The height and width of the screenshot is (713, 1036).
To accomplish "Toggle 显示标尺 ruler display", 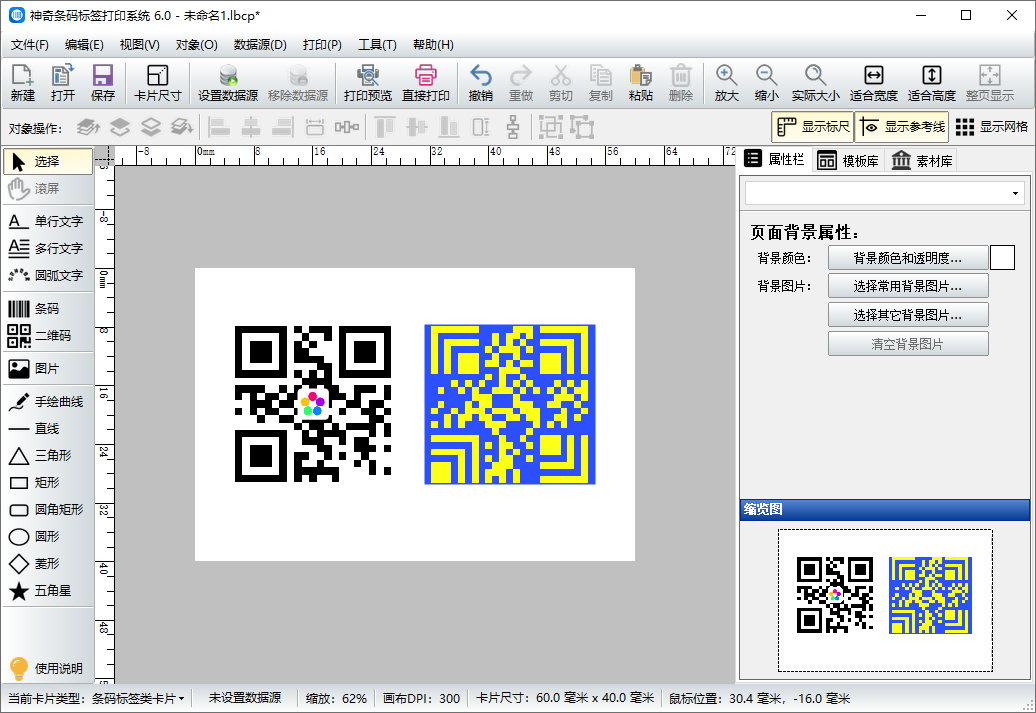I will coord(812,127).
